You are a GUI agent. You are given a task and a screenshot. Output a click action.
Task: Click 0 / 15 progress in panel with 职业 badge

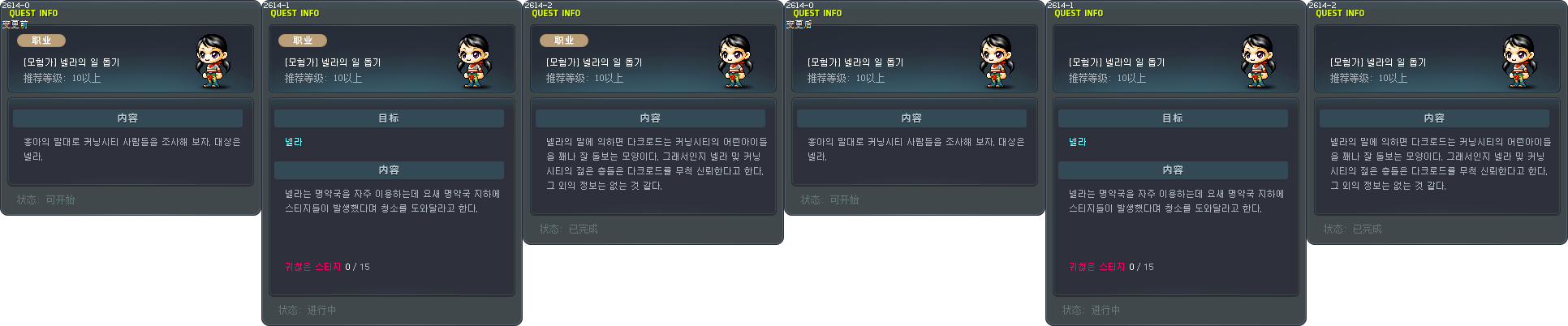pyautogui.click(x=357, y=267)
